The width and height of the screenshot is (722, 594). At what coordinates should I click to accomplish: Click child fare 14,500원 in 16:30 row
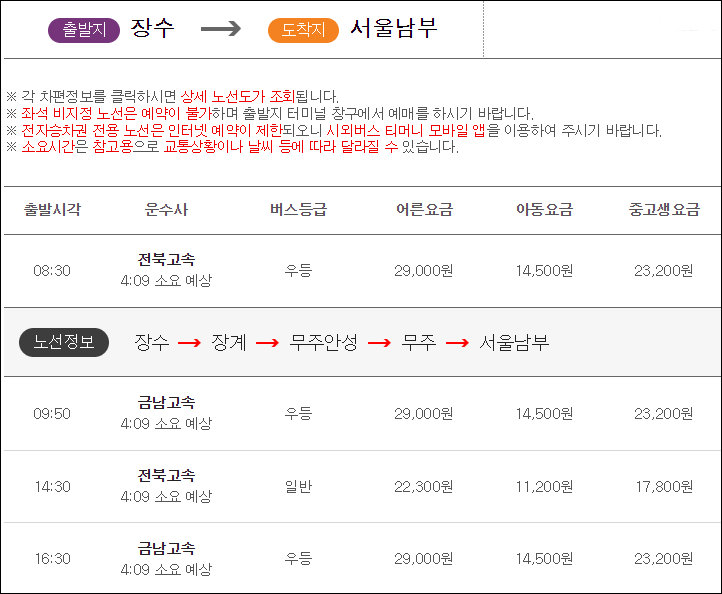coord(544,559)
